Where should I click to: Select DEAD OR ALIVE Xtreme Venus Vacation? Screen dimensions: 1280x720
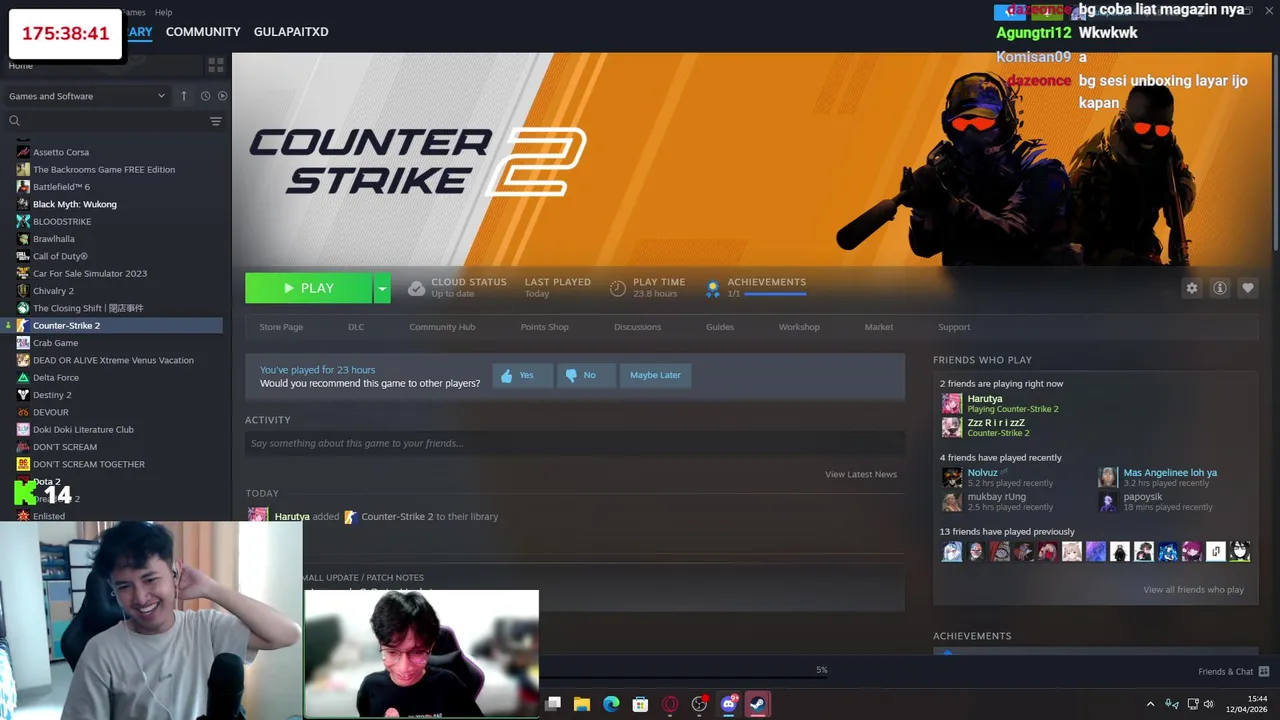[x=111, y=360]
